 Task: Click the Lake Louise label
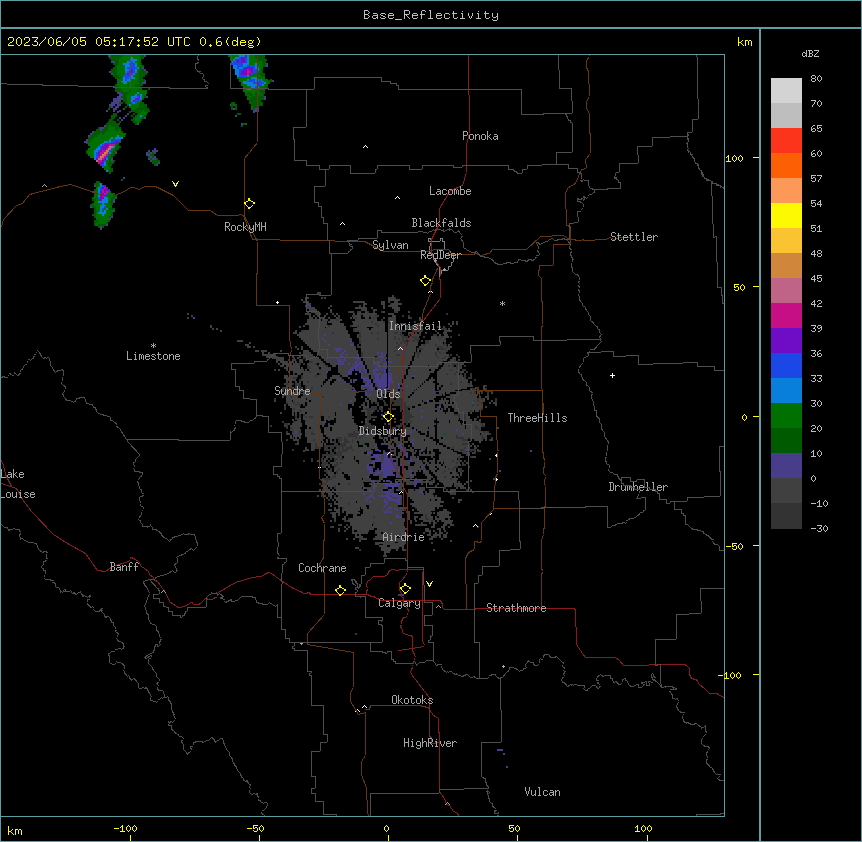click(x=18, y=484)
